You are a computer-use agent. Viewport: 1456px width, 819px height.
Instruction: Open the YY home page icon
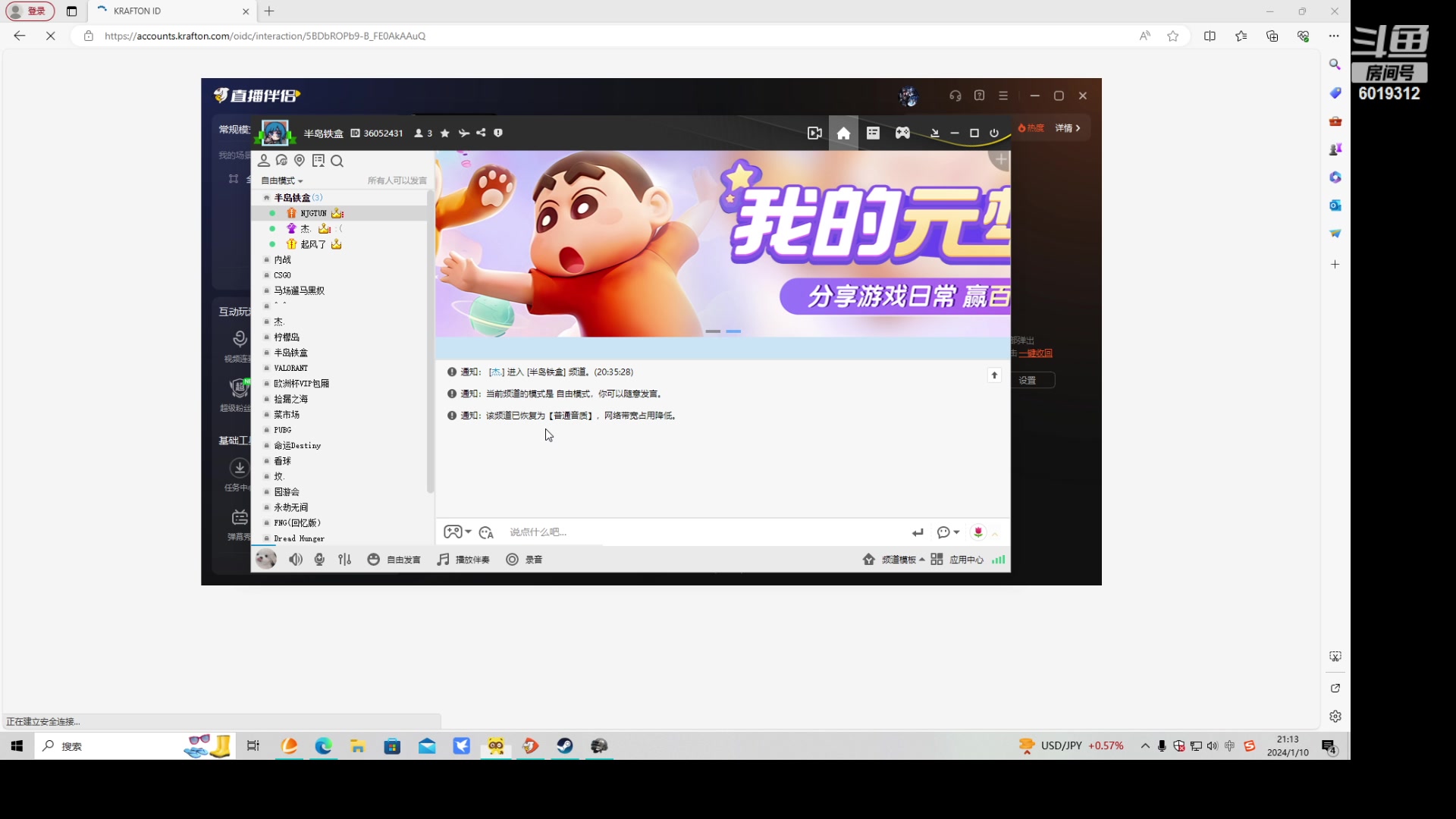tap(843, 133)
